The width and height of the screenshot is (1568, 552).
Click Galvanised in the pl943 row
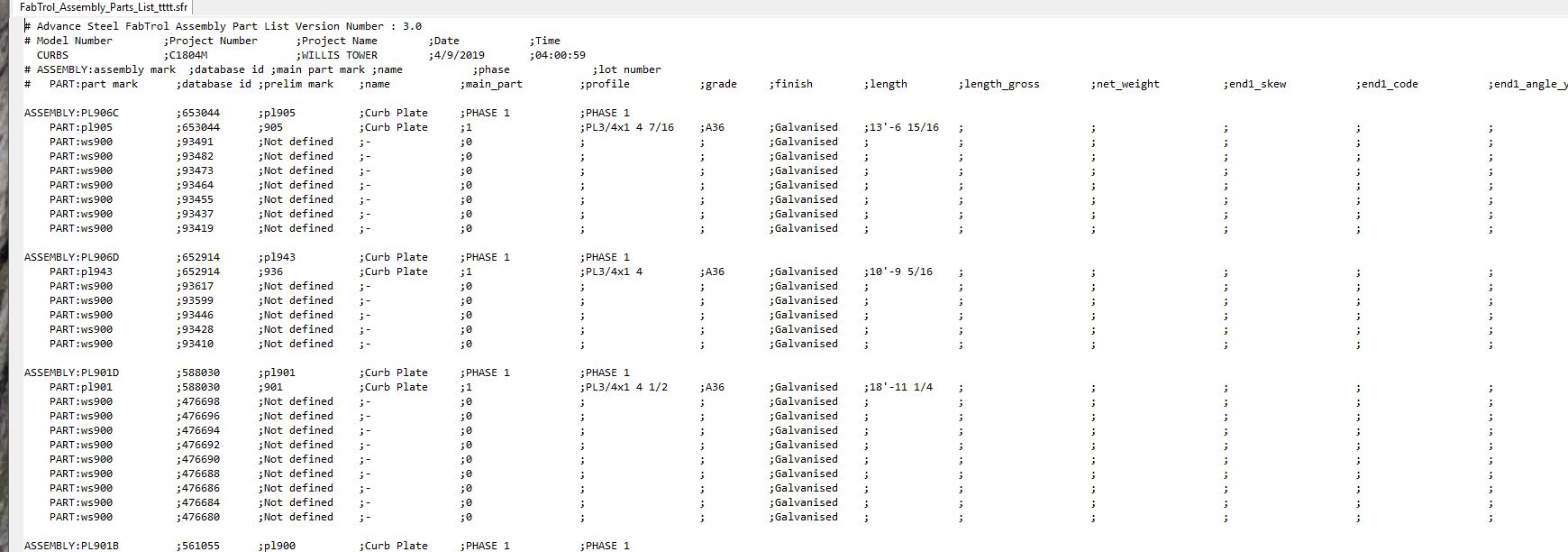pos(807,271)
